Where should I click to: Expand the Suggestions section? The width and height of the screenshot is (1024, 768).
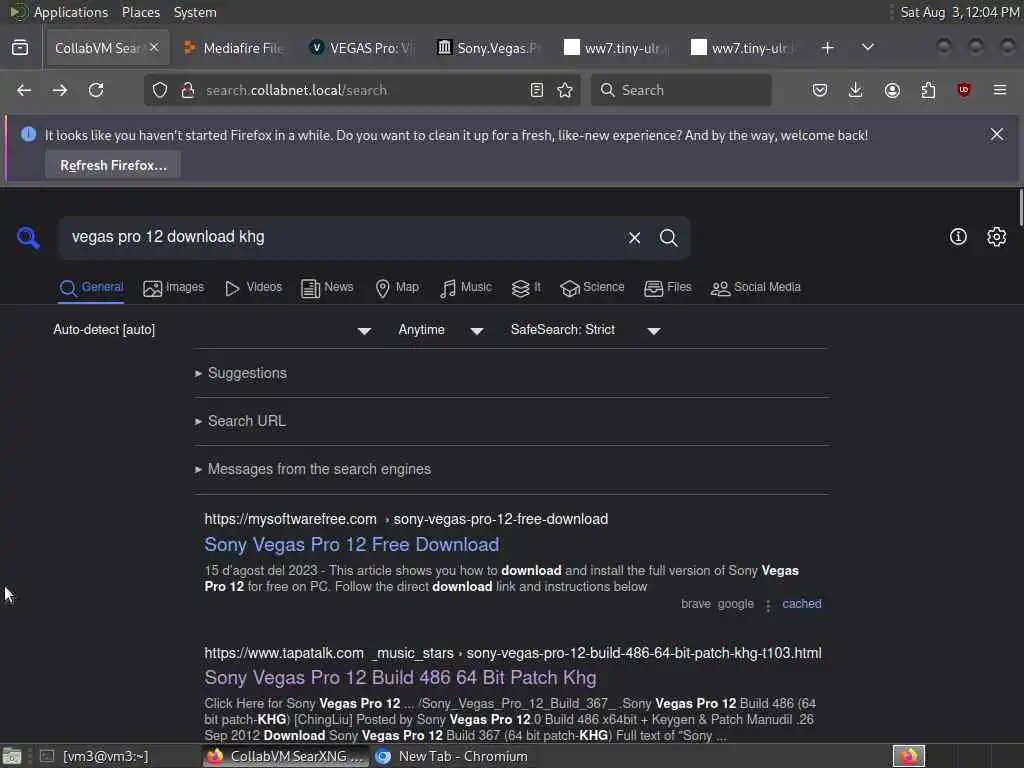pos(247,373)
